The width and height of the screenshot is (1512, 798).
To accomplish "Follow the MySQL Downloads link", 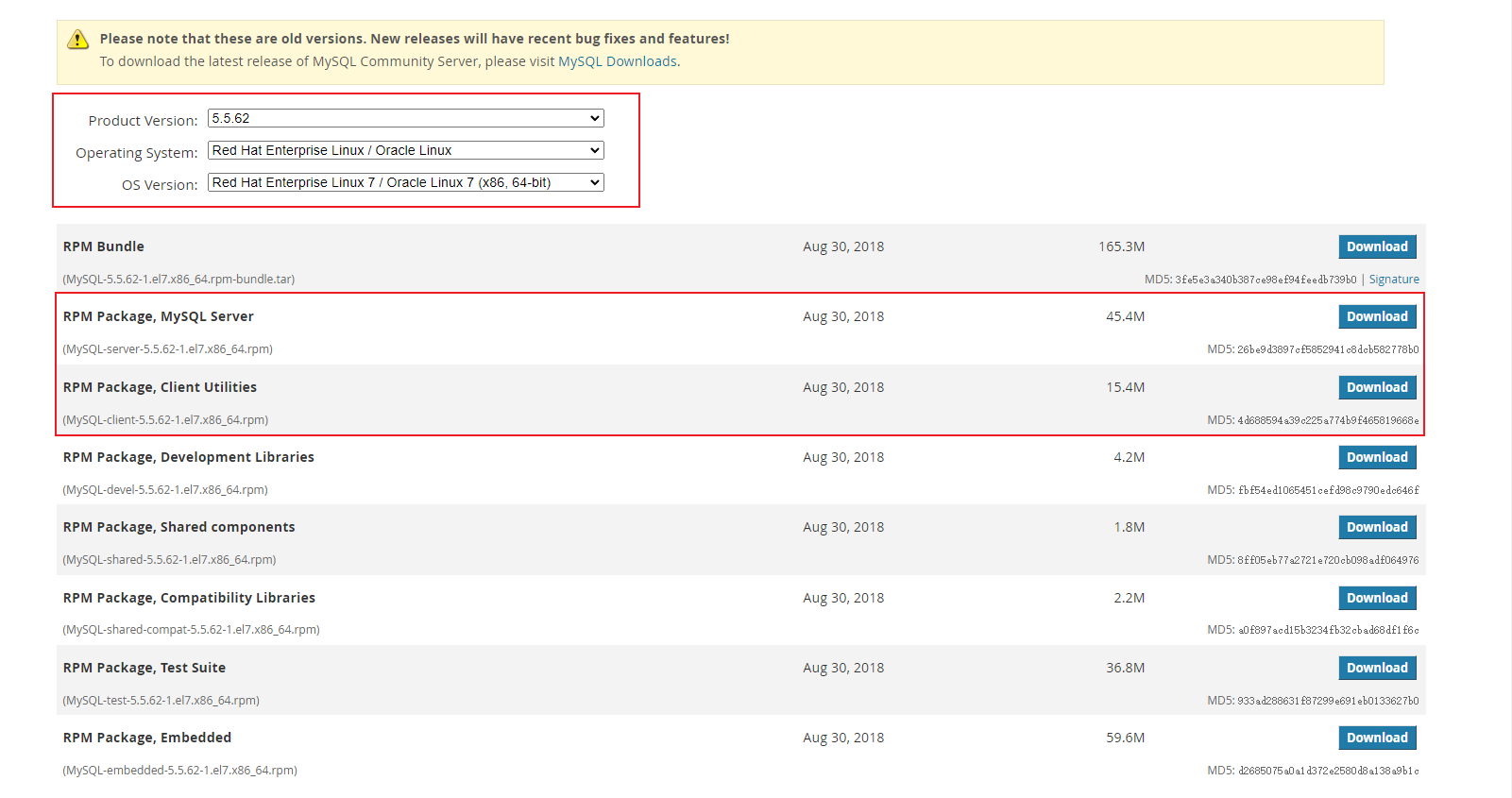I will (x=618, y=61).
